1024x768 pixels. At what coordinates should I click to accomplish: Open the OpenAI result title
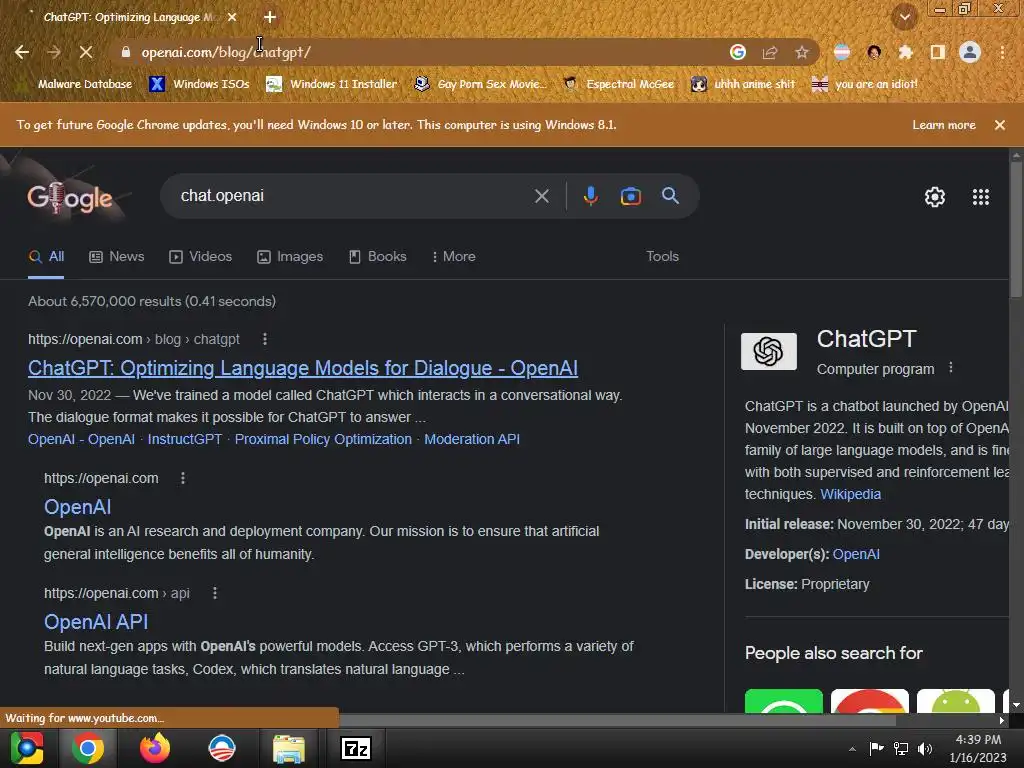tap(78, 507)
